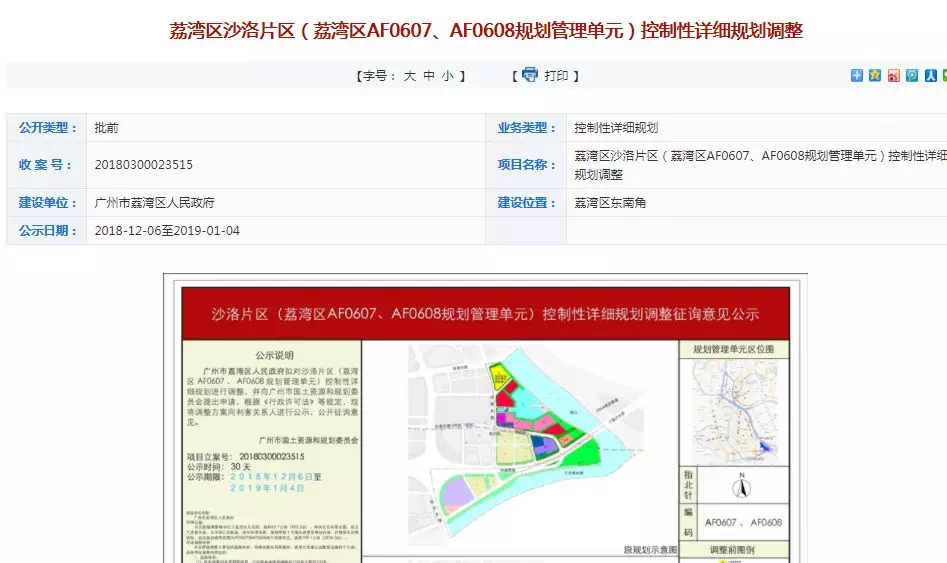Click the AF0607、AF0608 code cell in the map
Viewport: 947px width, 563px height.
click(743, 522)
